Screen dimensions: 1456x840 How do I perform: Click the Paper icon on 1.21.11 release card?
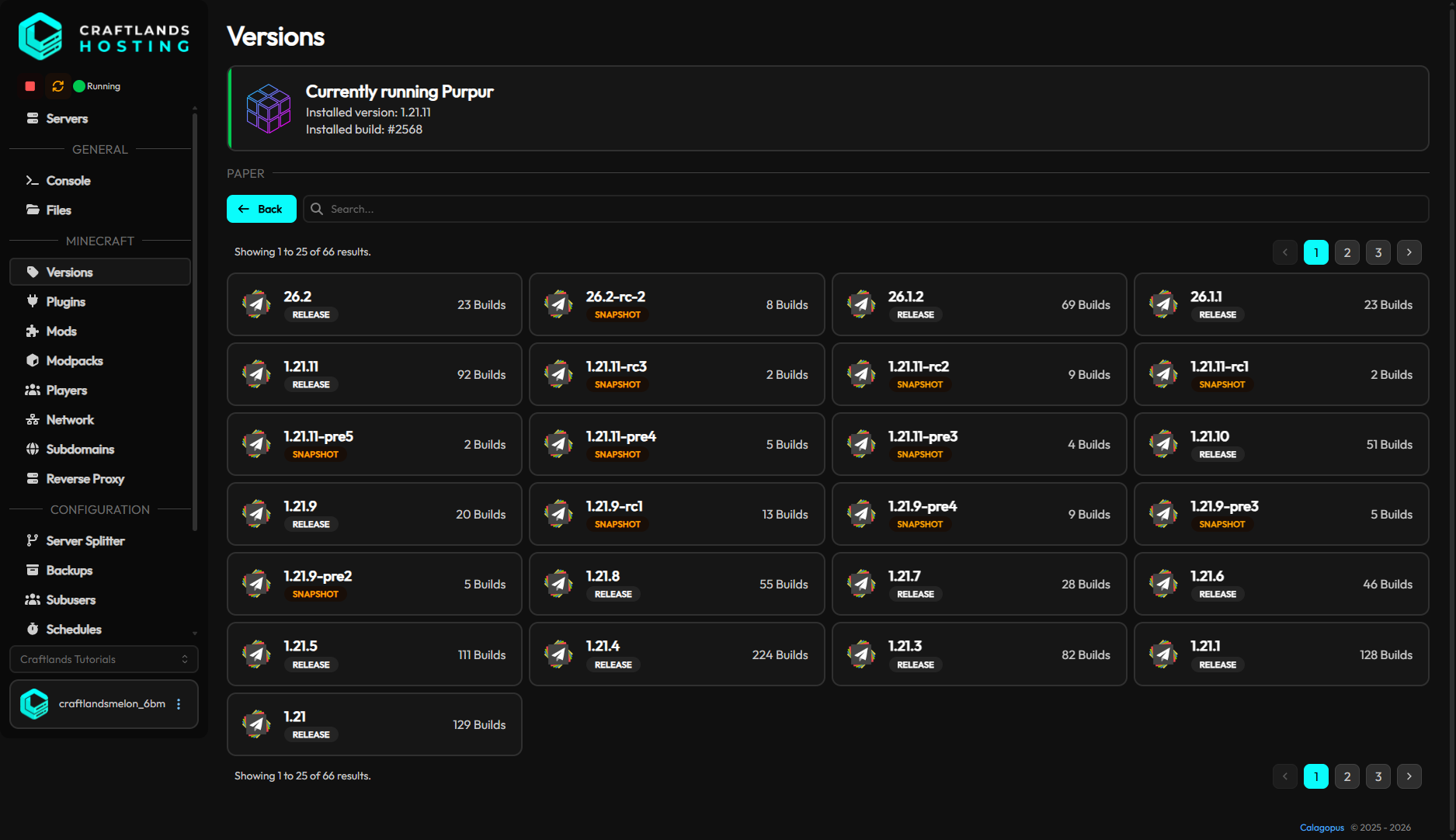pos(256,374)
